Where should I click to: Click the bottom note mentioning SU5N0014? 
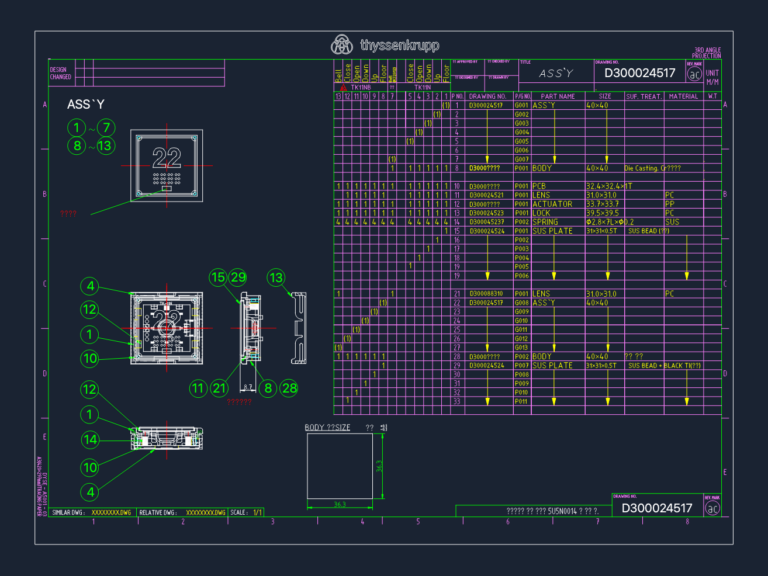click(552, 511)
